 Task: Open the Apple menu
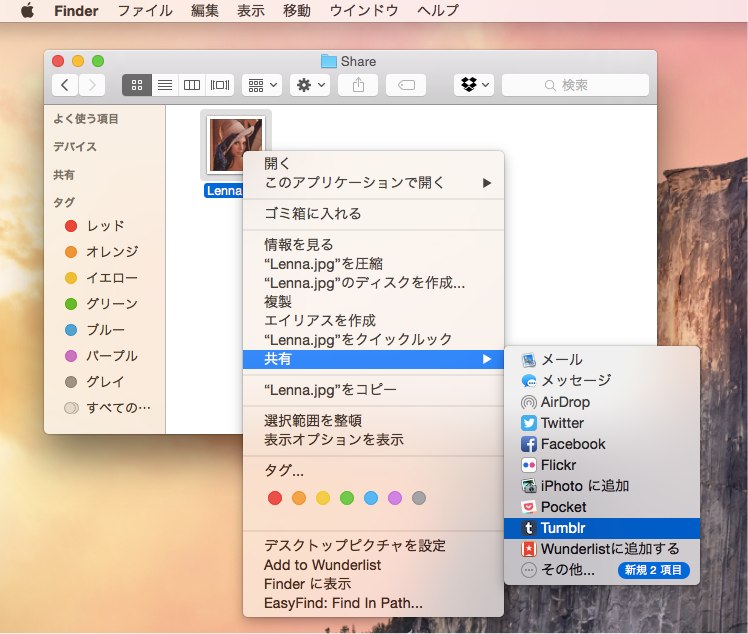point(28,10)
